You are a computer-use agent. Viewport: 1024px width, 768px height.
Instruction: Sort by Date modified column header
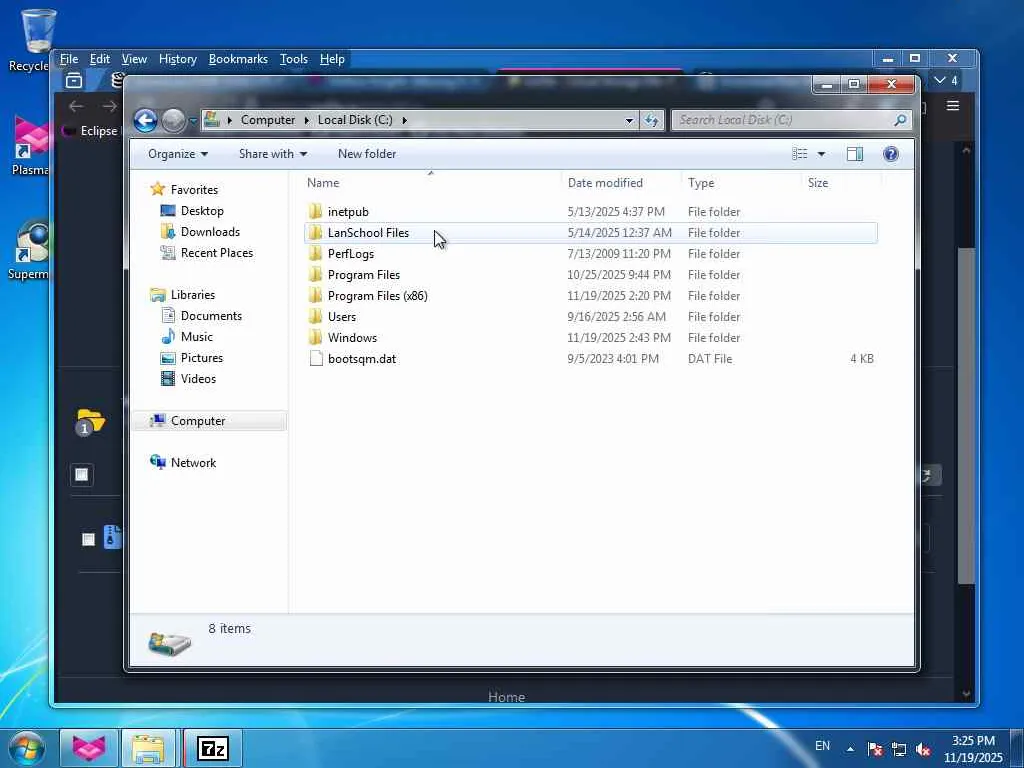click(620, 183)
